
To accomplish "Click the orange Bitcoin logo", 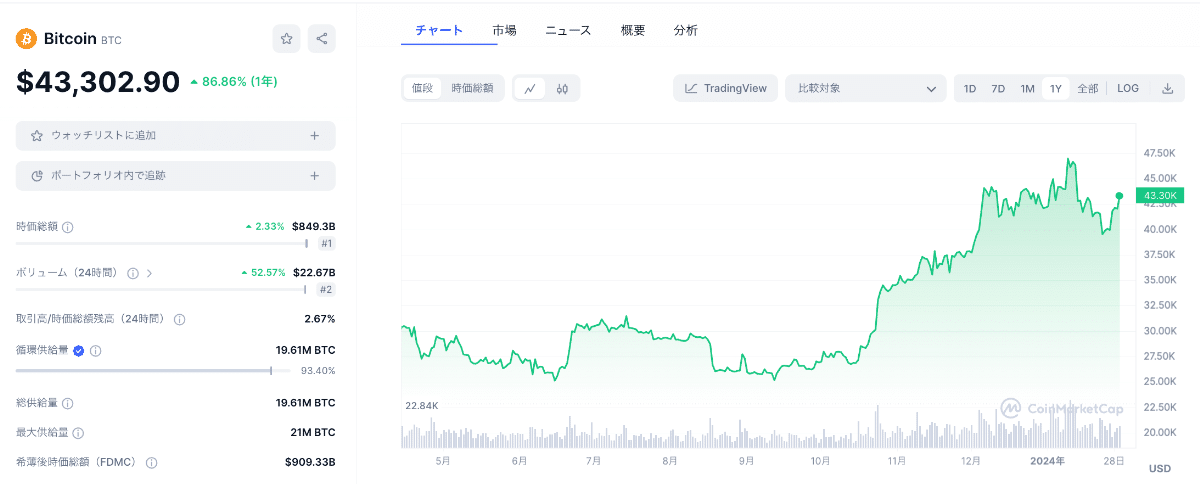I will (x=27, y=39).
